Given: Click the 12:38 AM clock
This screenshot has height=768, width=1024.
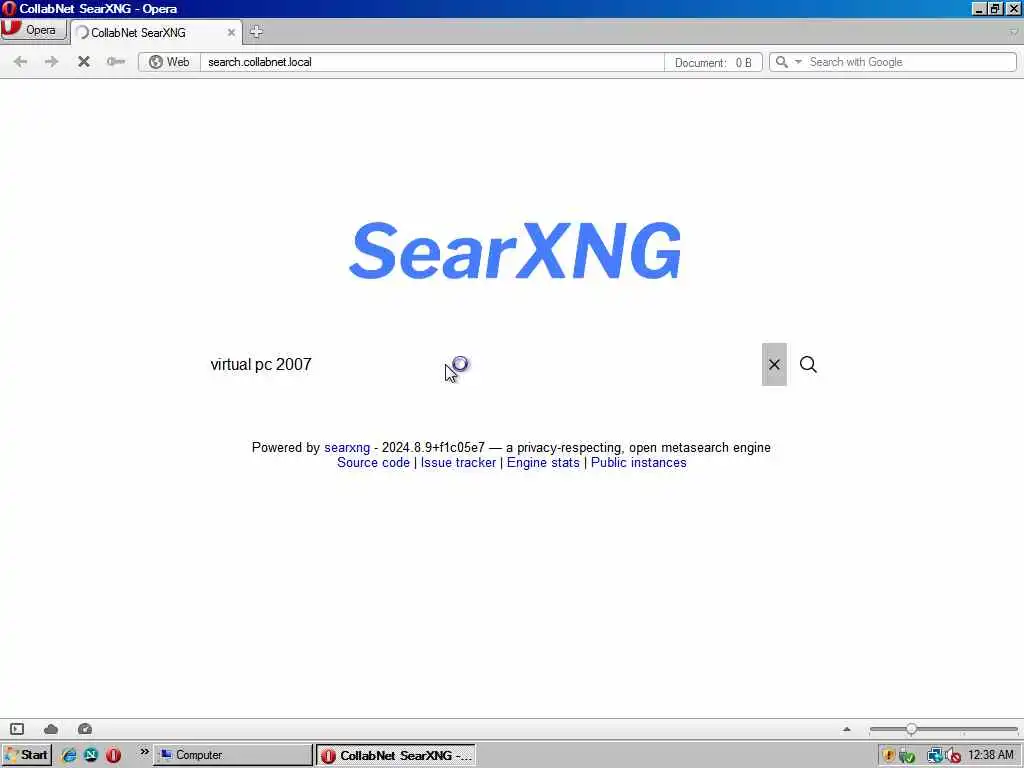Looking at the screenshot, I should point(991,755).
